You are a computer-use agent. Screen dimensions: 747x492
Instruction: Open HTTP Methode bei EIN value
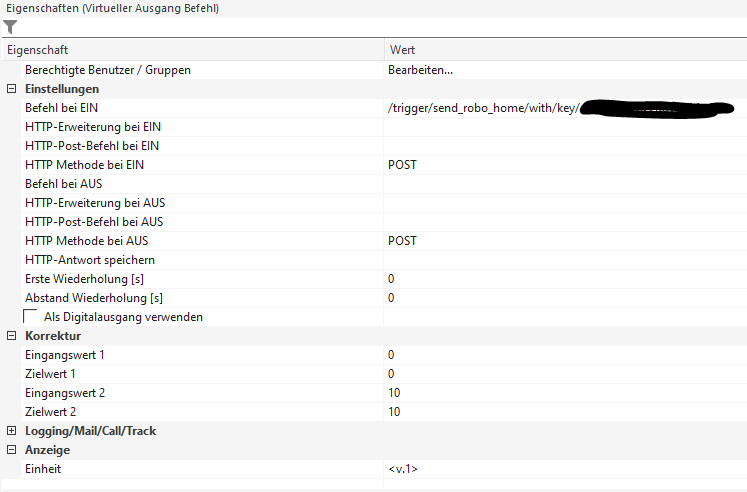pos(560,165)
